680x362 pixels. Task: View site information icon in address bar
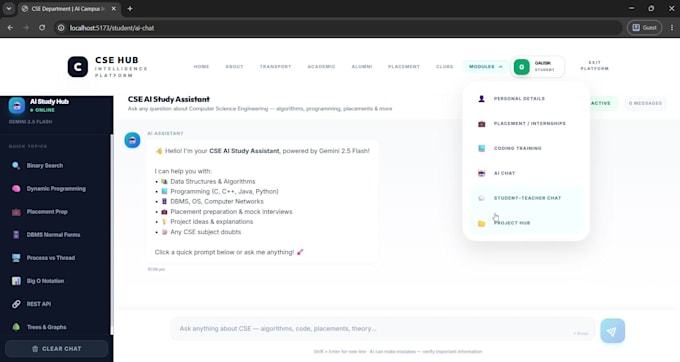[x=61, y=28]
